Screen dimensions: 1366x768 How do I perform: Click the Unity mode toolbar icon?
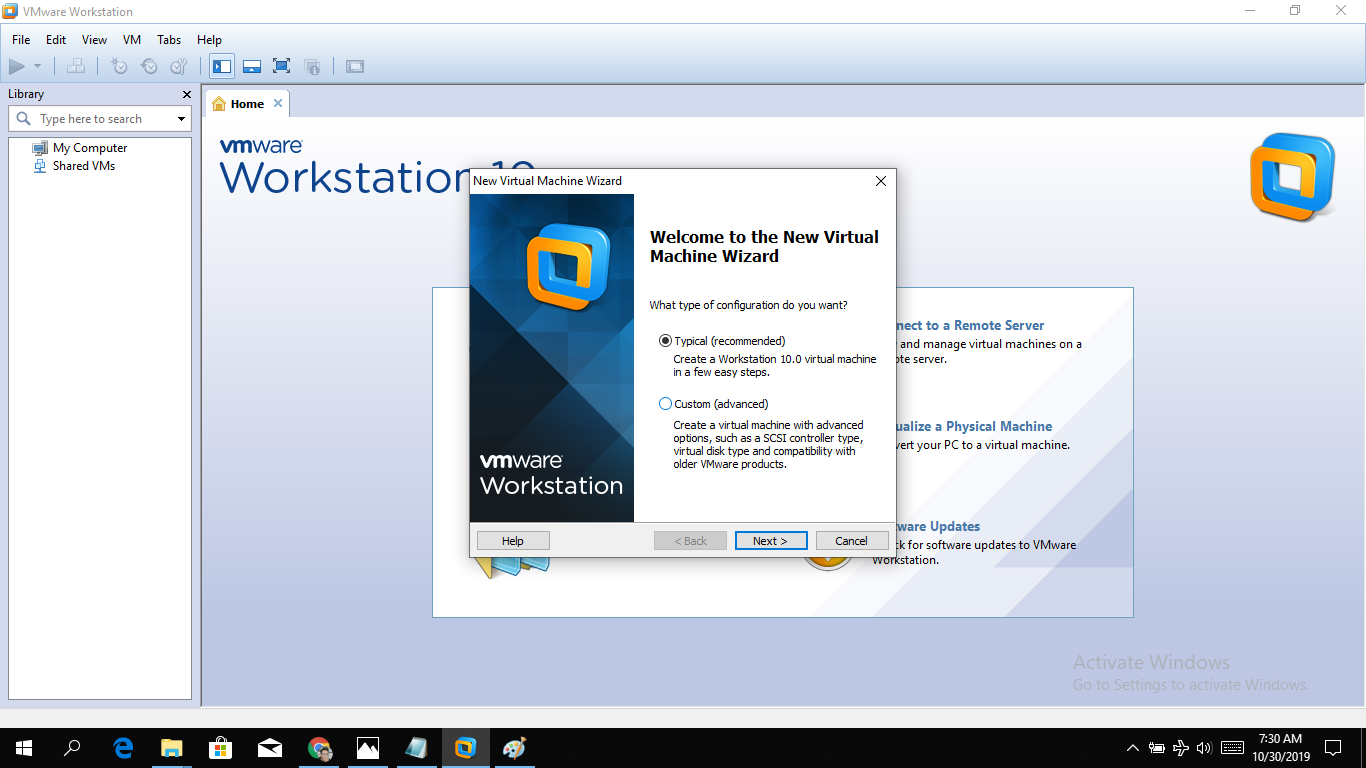pos(312,67)
